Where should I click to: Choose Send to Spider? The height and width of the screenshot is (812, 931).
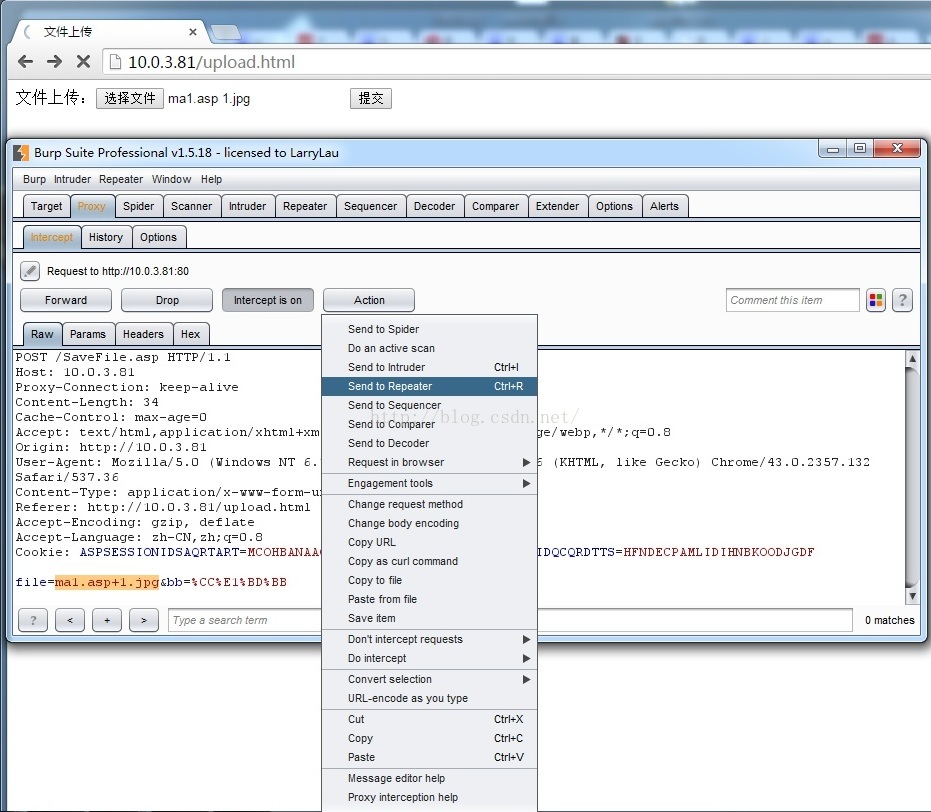429,329
